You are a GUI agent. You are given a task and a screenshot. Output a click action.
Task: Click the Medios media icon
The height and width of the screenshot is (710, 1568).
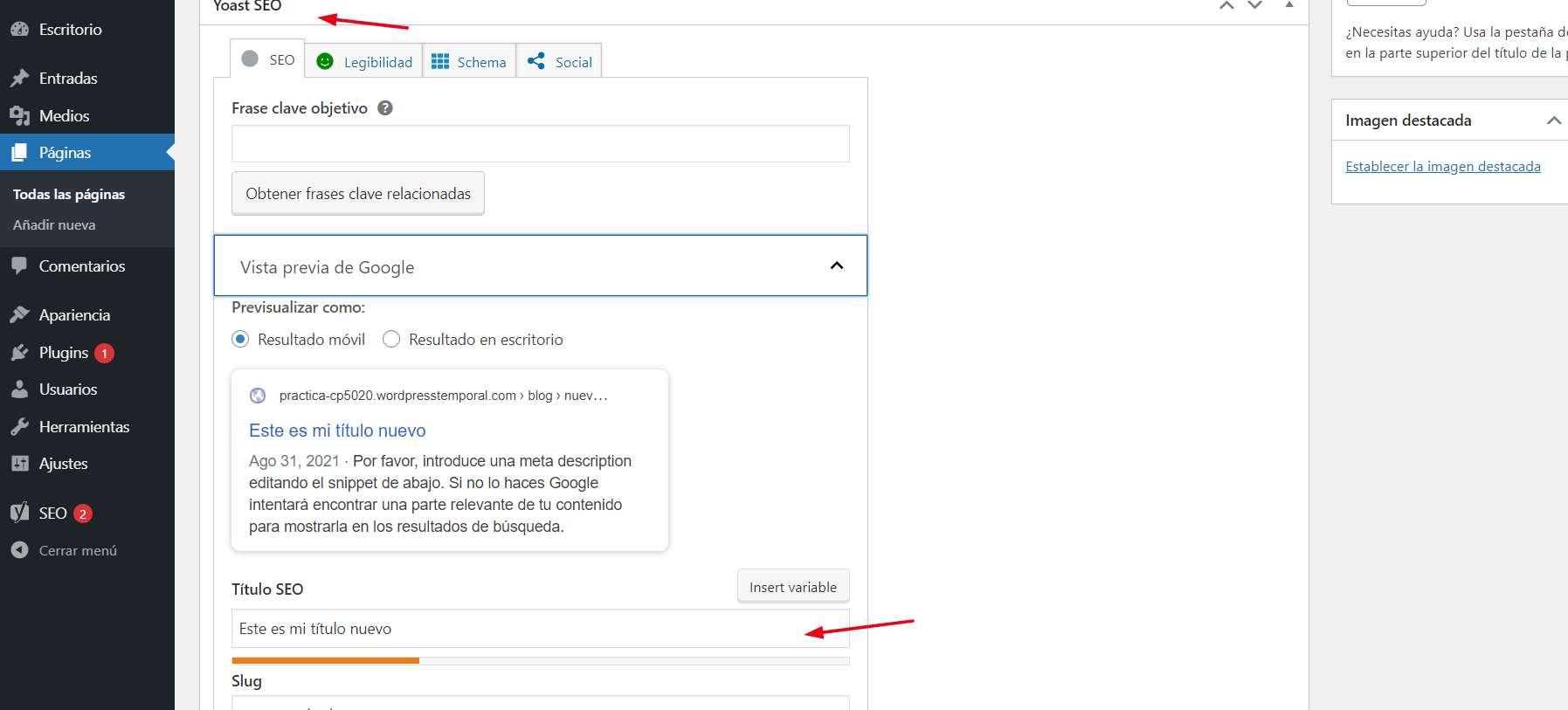point(19,115)
